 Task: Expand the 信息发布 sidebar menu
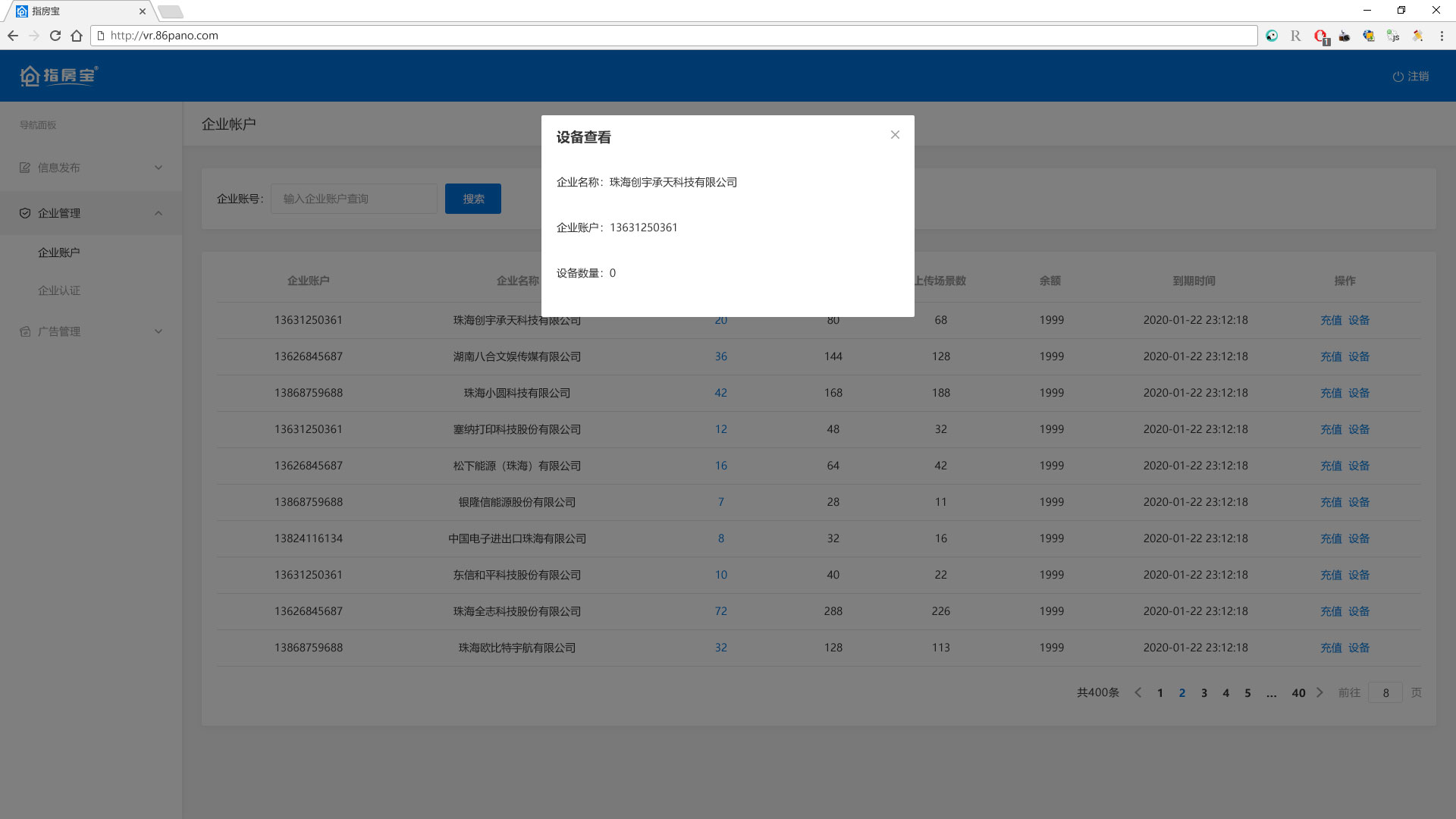158,168
